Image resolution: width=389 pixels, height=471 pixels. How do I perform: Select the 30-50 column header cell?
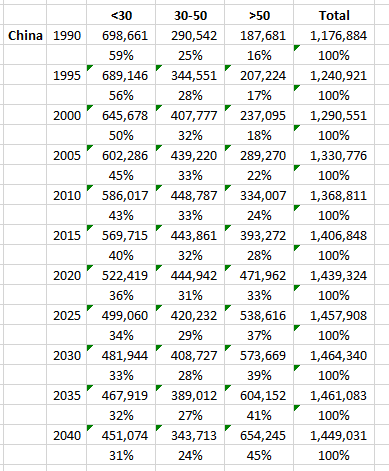click(x=190, y=15)
